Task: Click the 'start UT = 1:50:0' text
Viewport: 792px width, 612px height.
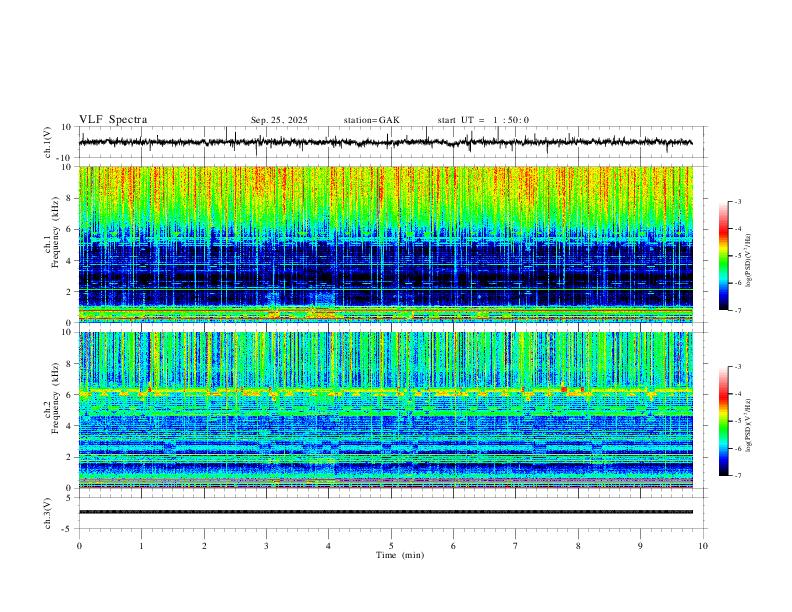Action: 483,120
